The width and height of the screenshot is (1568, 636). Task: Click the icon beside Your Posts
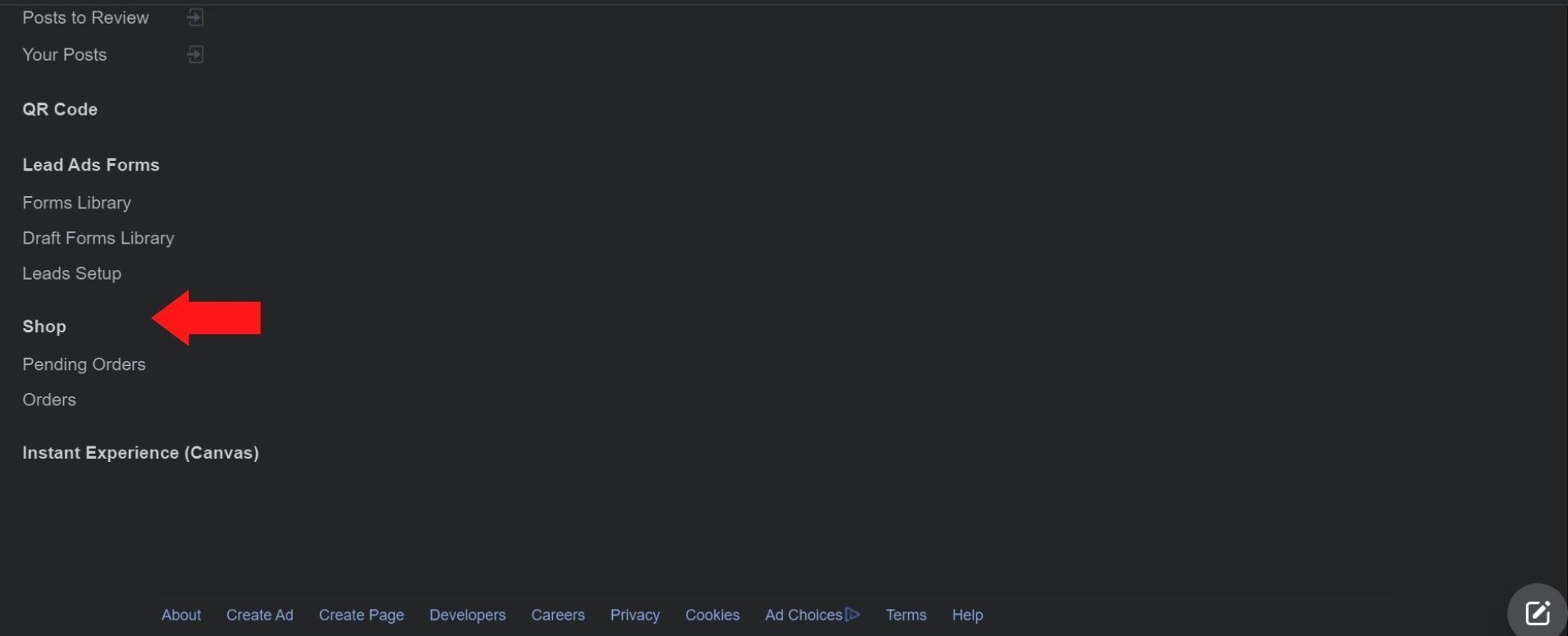click(194, 54)
